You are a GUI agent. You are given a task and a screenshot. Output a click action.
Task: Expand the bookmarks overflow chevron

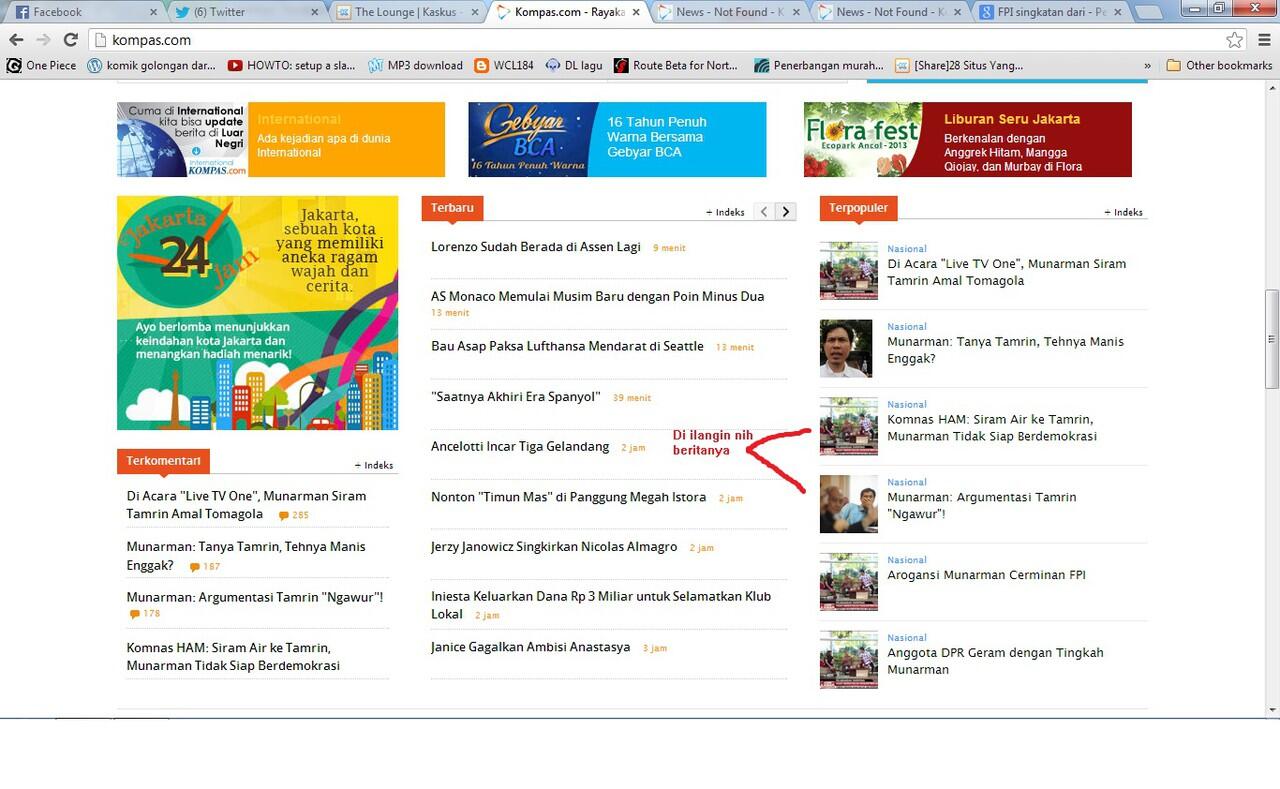tap(1148, 65)
